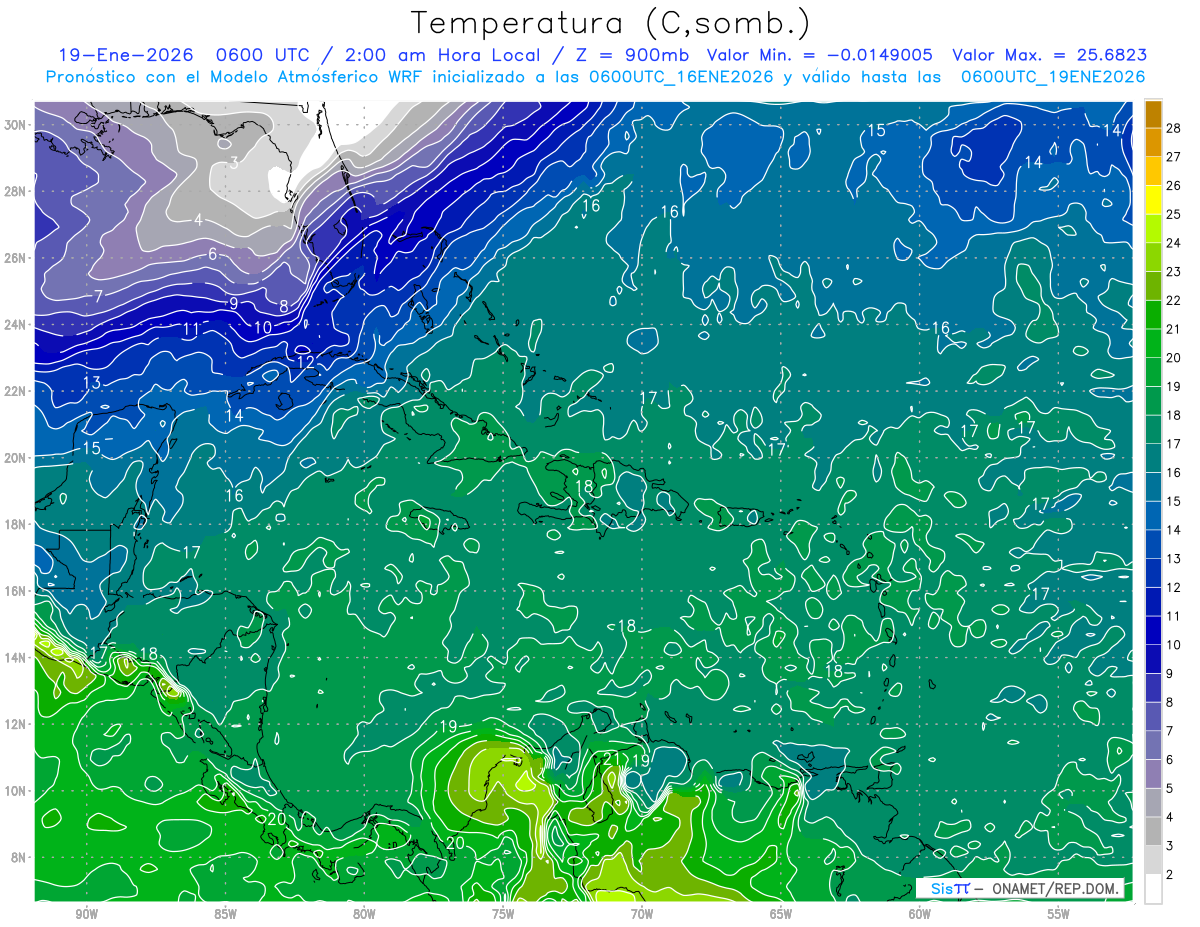Screen dimensions: 1200x927
Task: Click the '90W' longitude axis label
Action: 87,914
